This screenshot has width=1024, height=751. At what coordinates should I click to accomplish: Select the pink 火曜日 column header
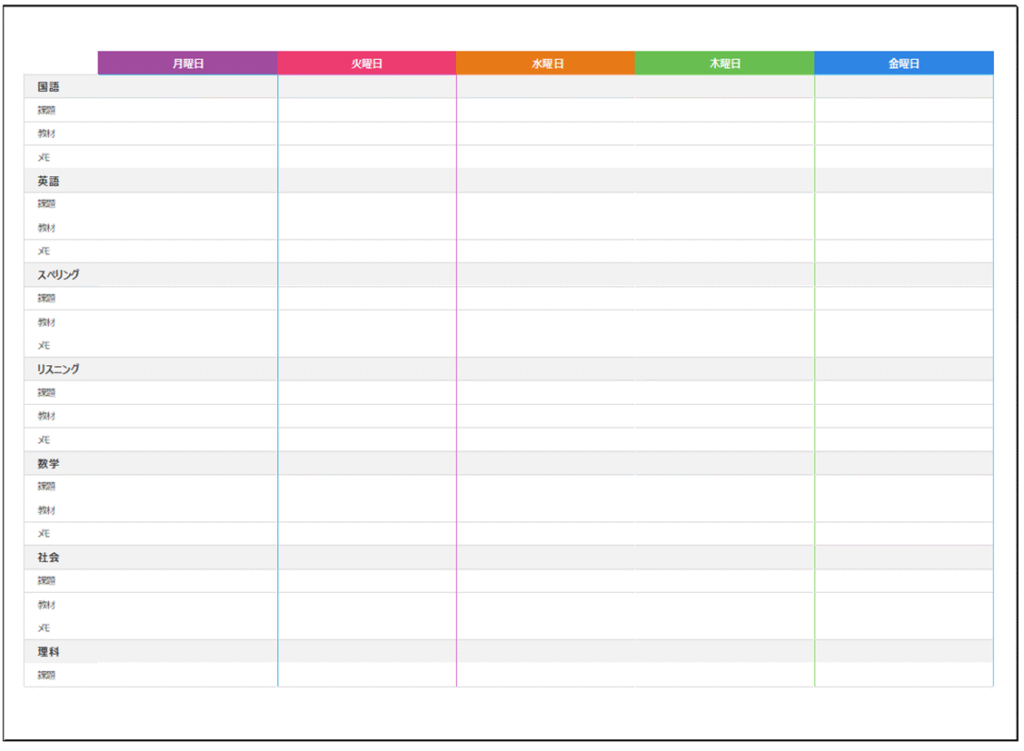click(x=366, y=63)
